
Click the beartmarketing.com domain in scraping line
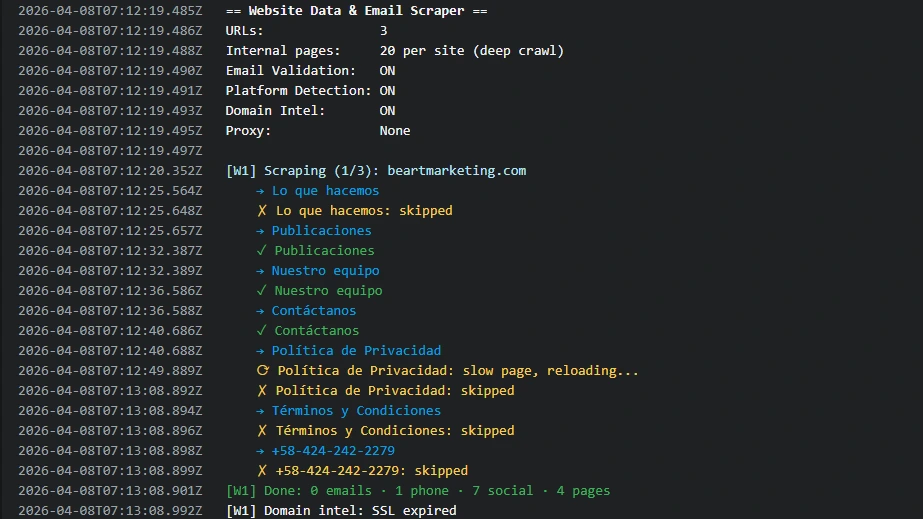click(x=457, y=171)
